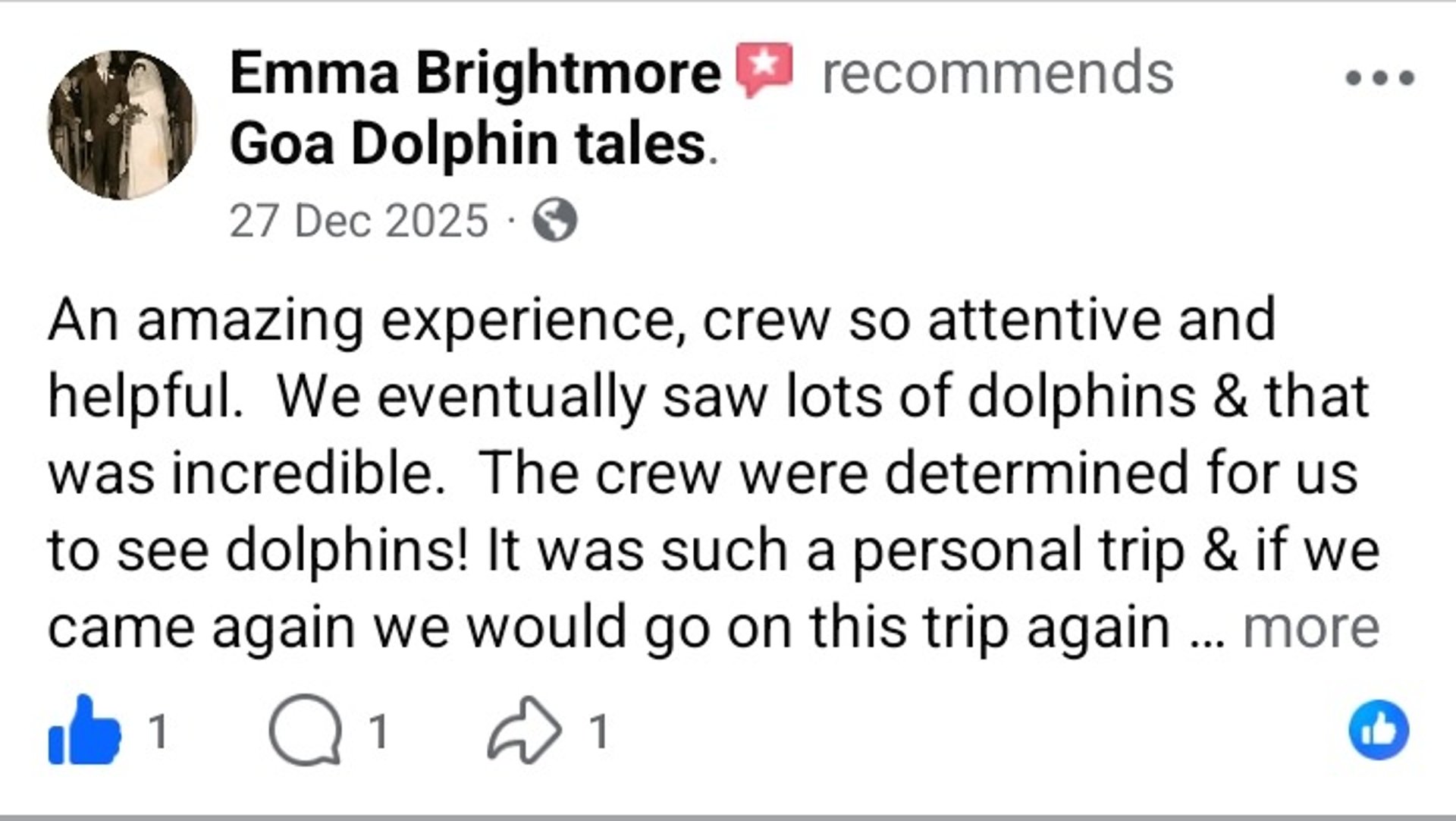Click the Emma Brightmore name link
1456x821 pixels.
pyautogui.click(x=475, y=74)
